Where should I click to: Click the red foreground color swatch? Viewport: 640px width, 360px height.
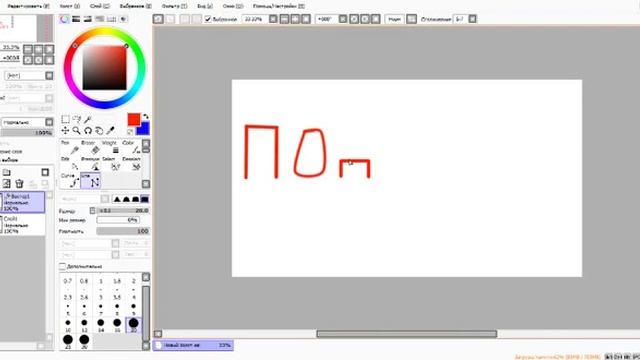coord(134,120)
